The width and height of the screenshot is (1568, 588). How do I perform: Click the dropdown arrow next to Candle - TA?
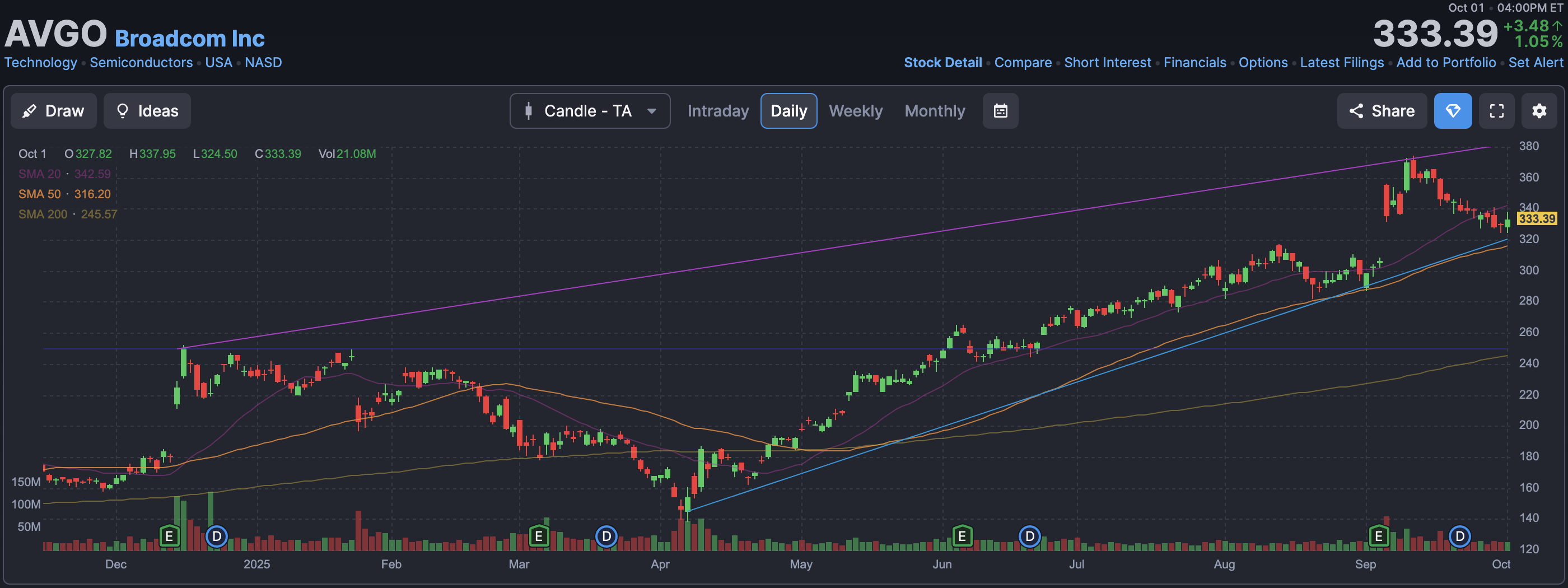(651, 111)
